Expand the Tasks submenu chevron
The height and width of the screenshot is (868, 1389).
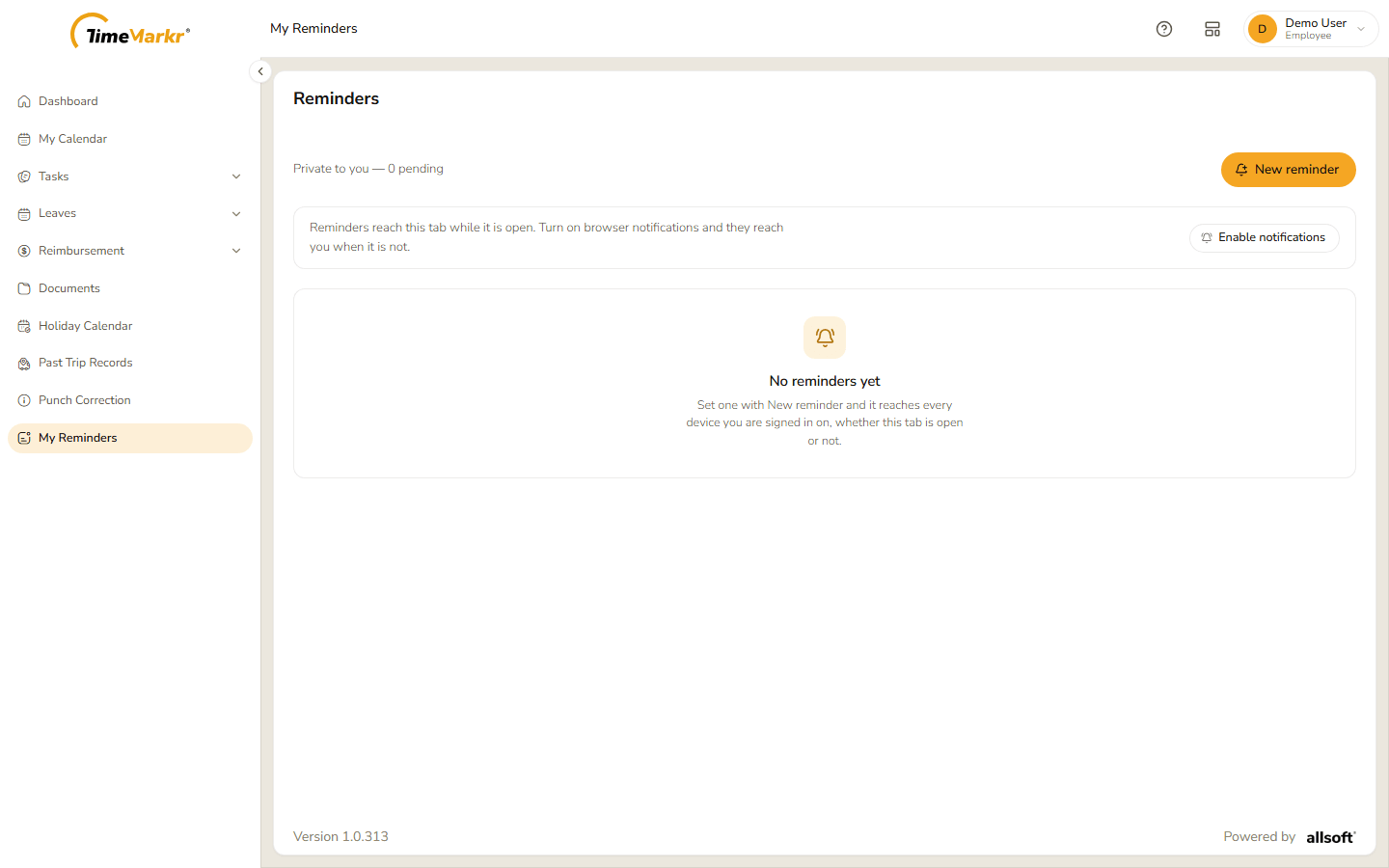click(236, 176)
